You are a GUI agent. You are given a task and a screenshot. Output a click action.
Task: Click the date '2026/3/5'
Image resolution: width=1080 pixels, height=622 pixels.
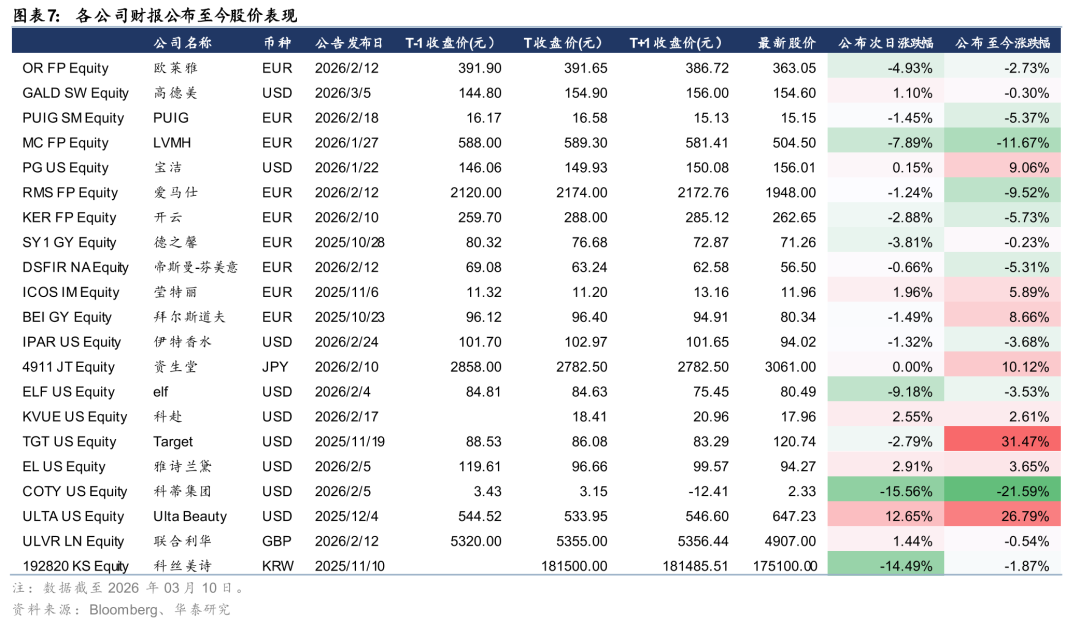coord(343,93)
